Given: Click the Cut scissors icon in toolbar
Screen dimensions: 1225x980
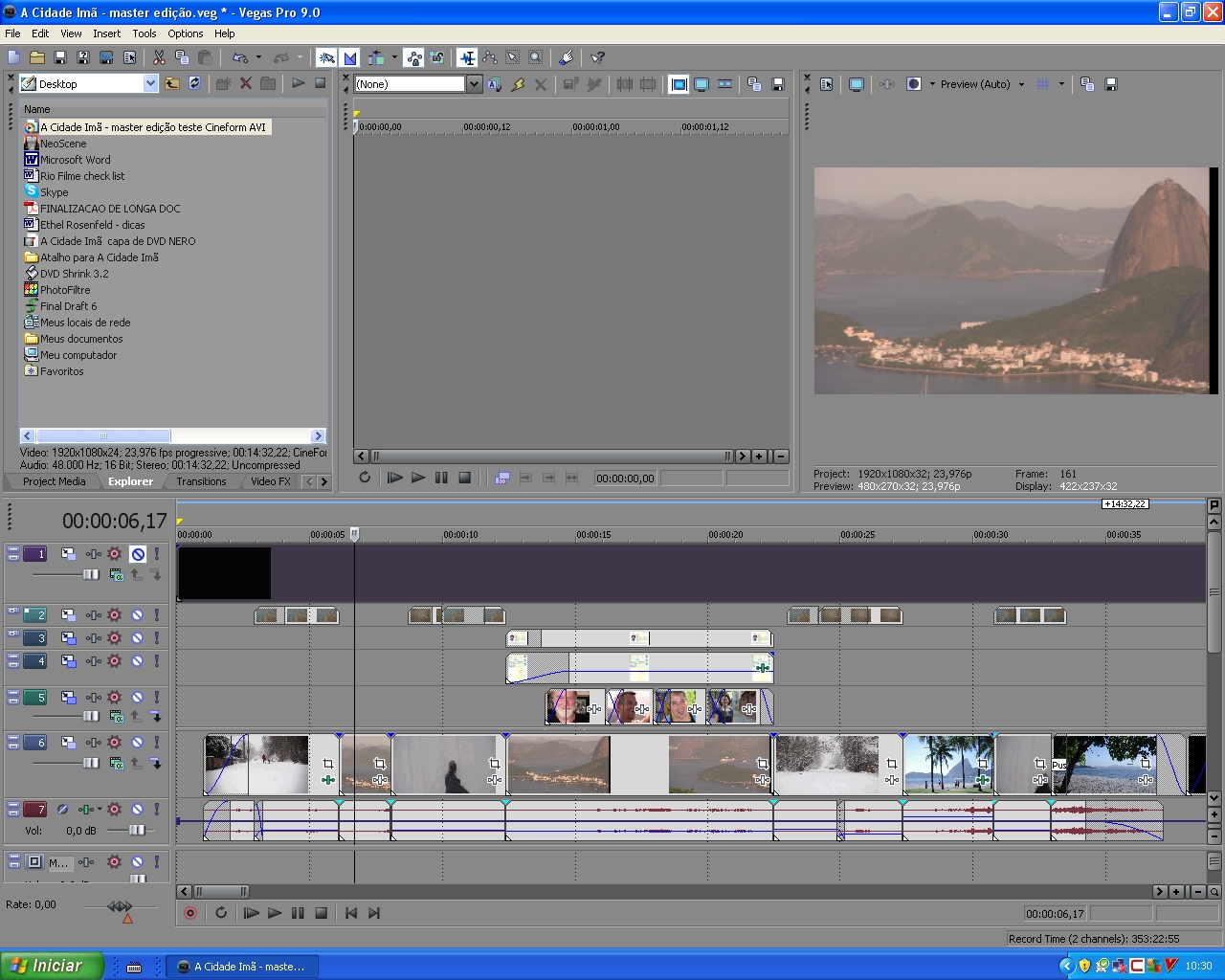Looking at the screenshot, I should [x=159, y=58].
